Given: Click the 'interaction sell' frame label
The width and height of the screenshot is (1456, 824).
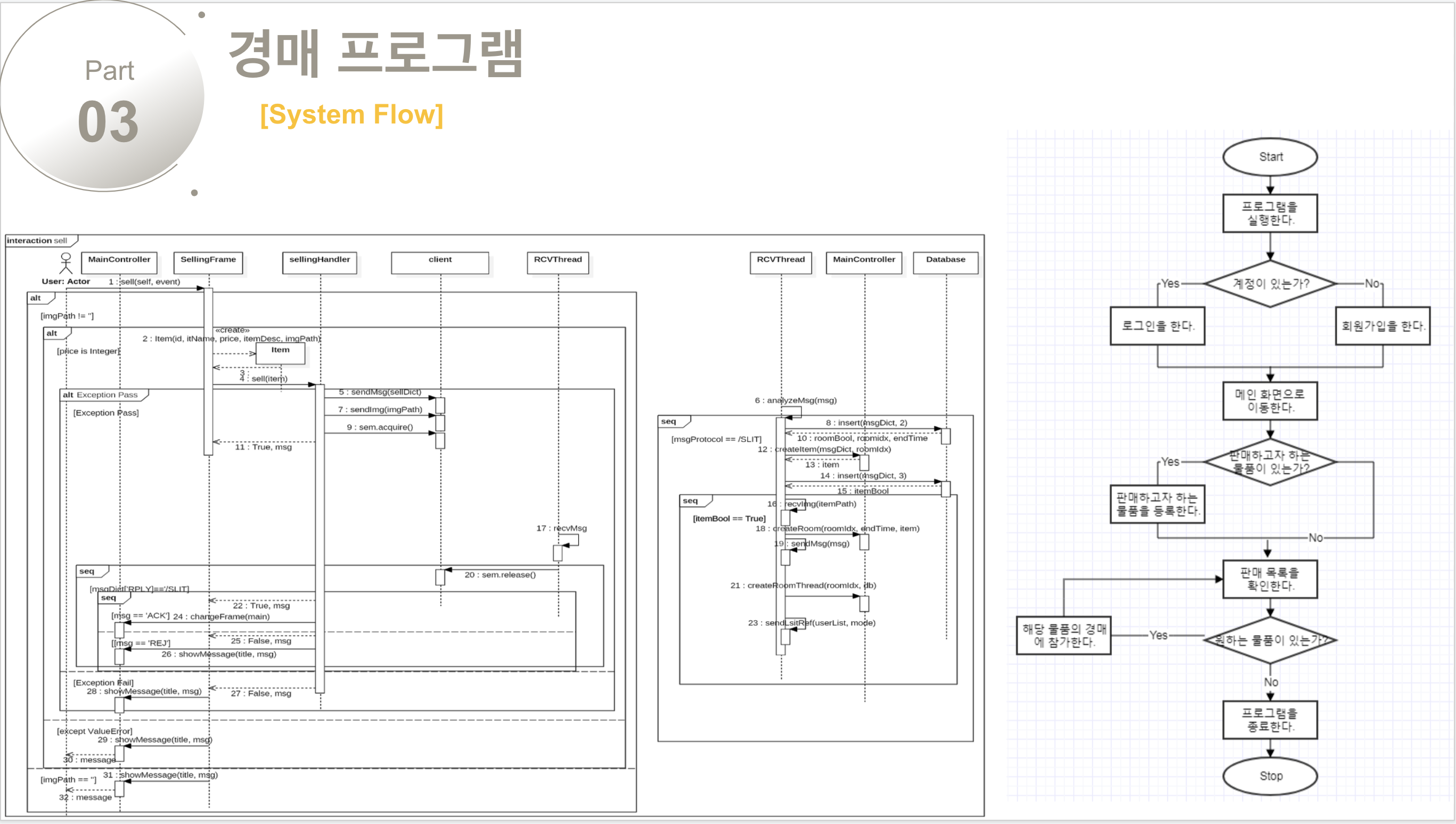Looking at the screenshot, I should click(x=37, y=241).
